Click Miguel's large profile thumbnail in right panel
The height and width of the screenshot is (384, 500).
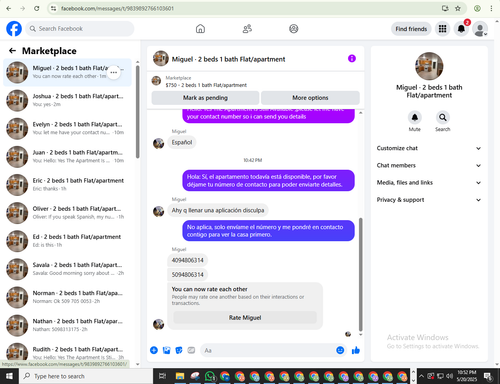coord(429,66)
